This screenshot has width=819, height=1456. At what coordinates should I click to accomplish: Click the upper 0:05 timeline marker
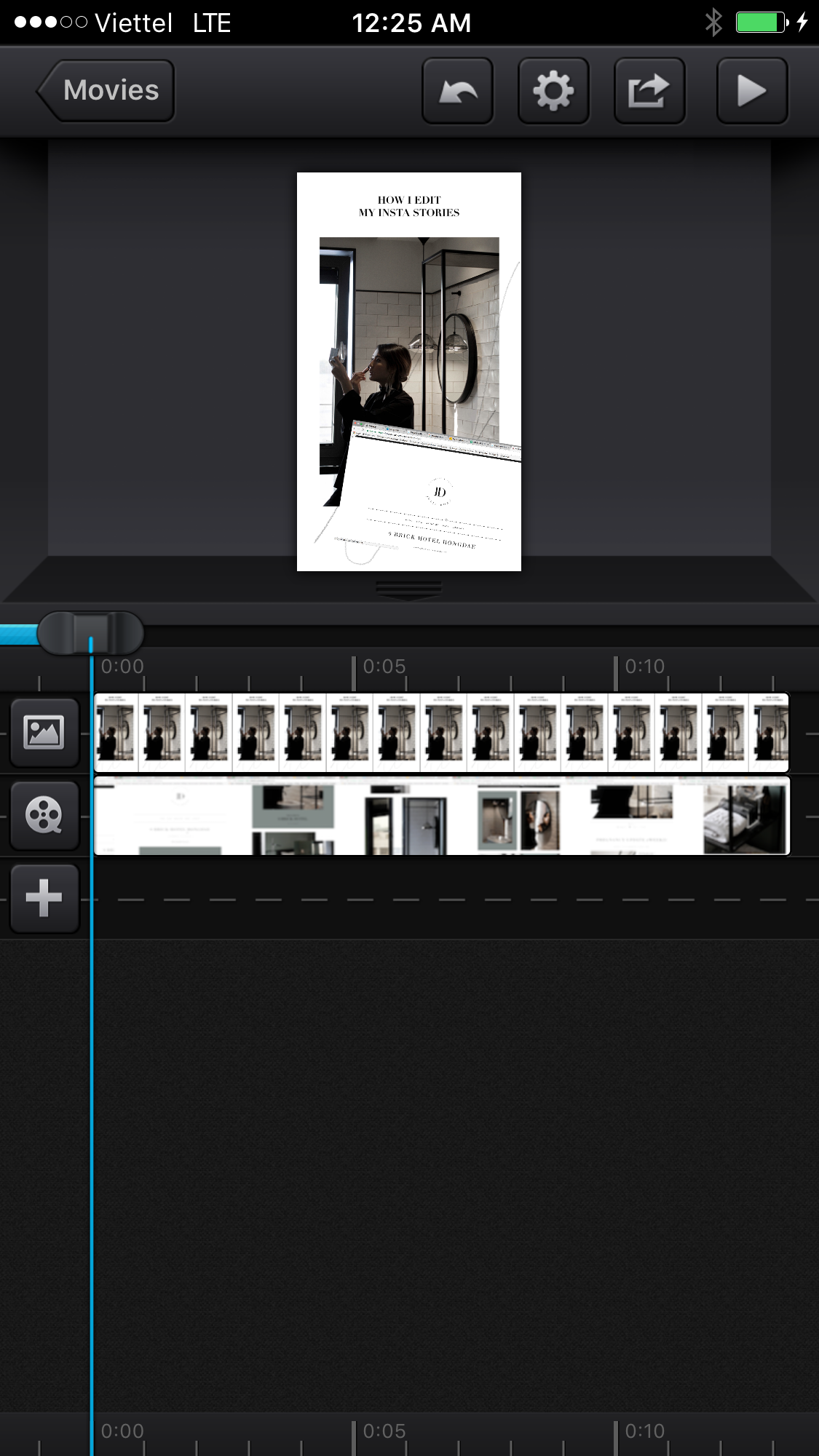tap(384, 667)
